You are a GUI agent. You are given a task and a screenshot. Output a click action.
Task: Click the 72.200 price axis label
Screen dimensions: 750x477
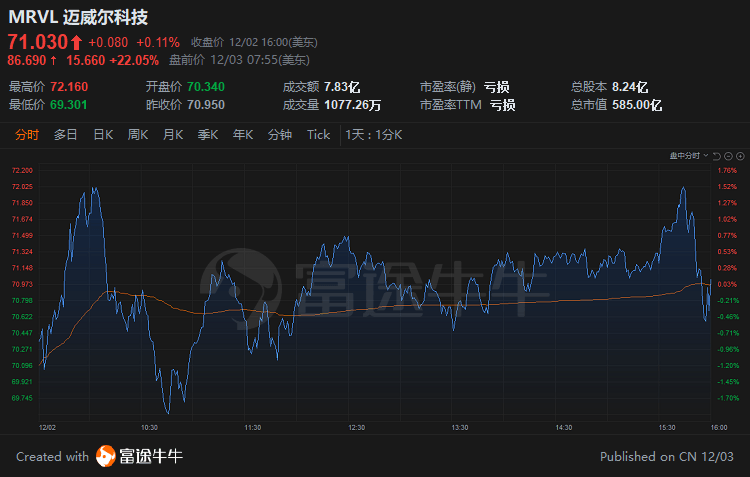[22, 170]
